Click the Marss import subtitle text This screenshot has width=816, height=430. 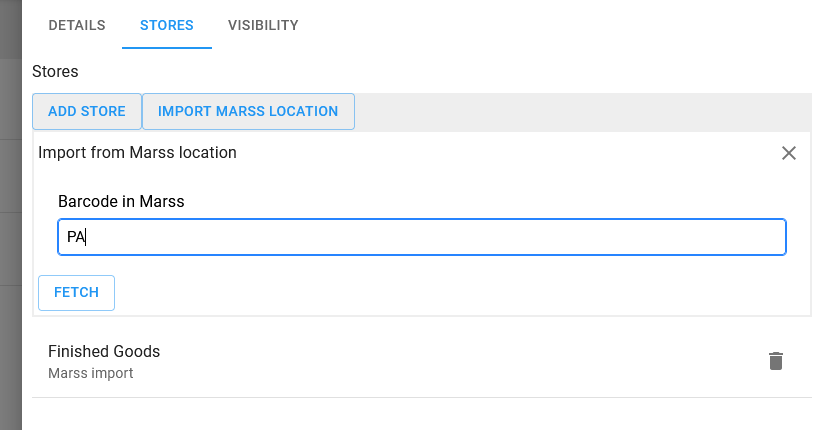(91, 373)
